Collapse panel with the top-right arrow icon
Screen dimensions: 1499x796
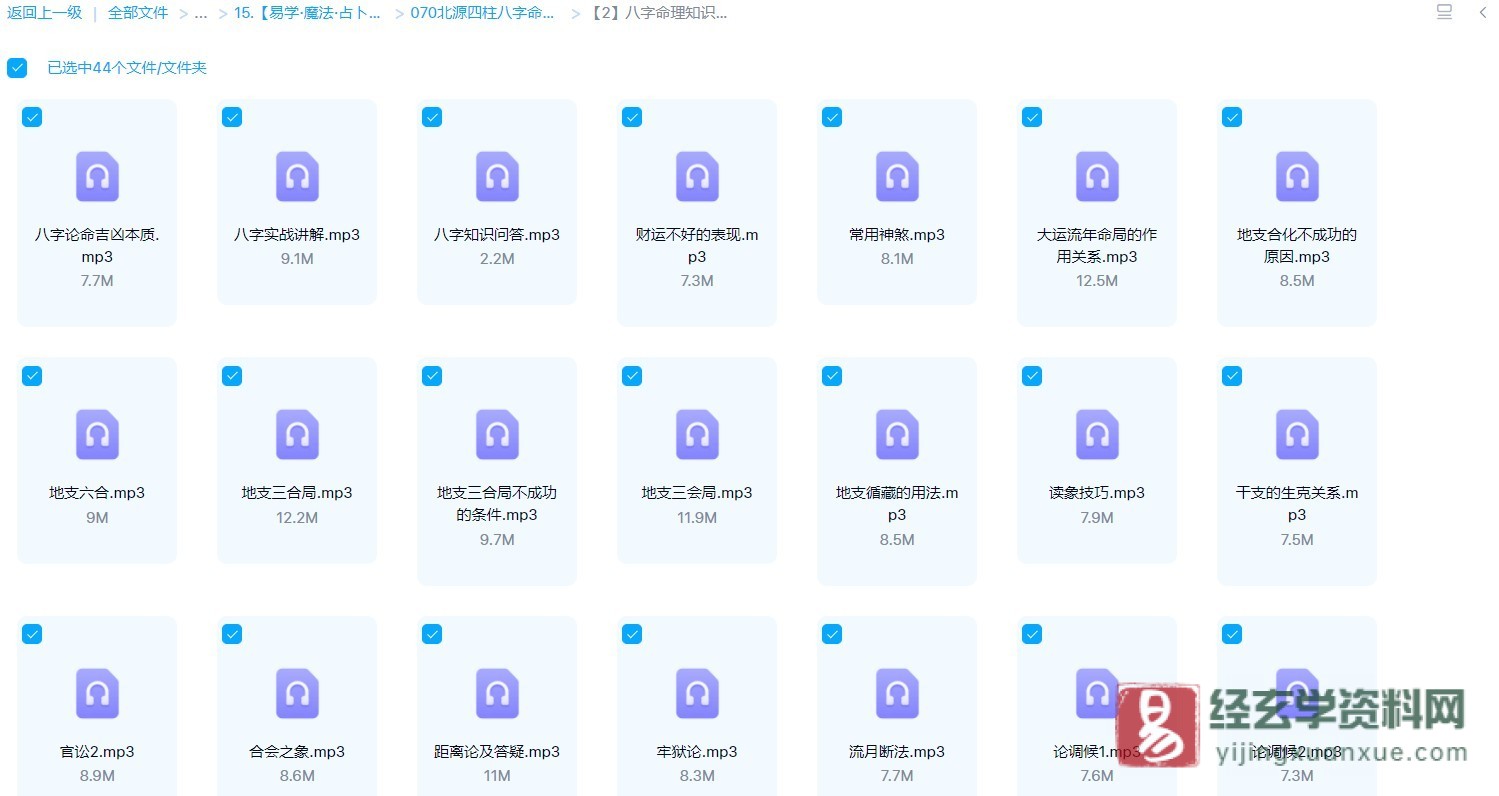tap(1483, 12)
